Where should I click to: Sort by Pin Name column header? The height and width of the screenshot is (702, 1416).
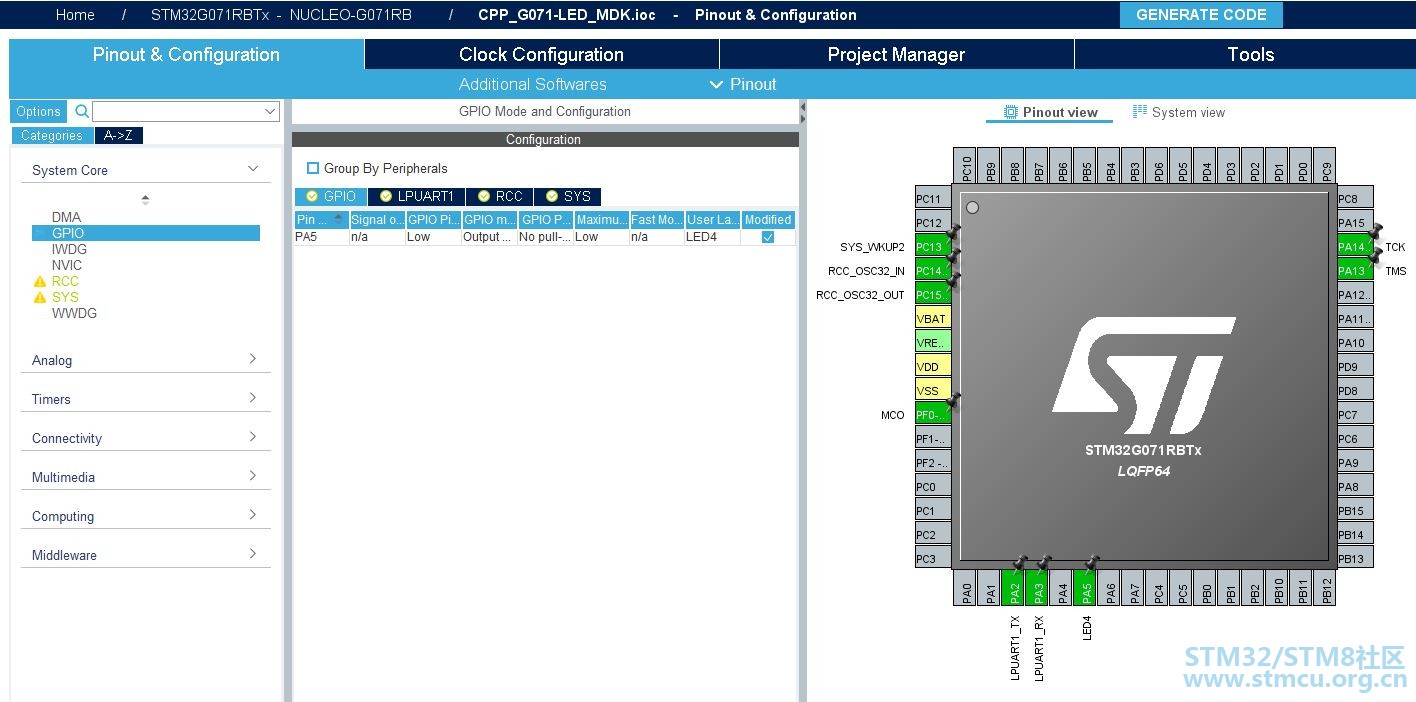point(320,219)
